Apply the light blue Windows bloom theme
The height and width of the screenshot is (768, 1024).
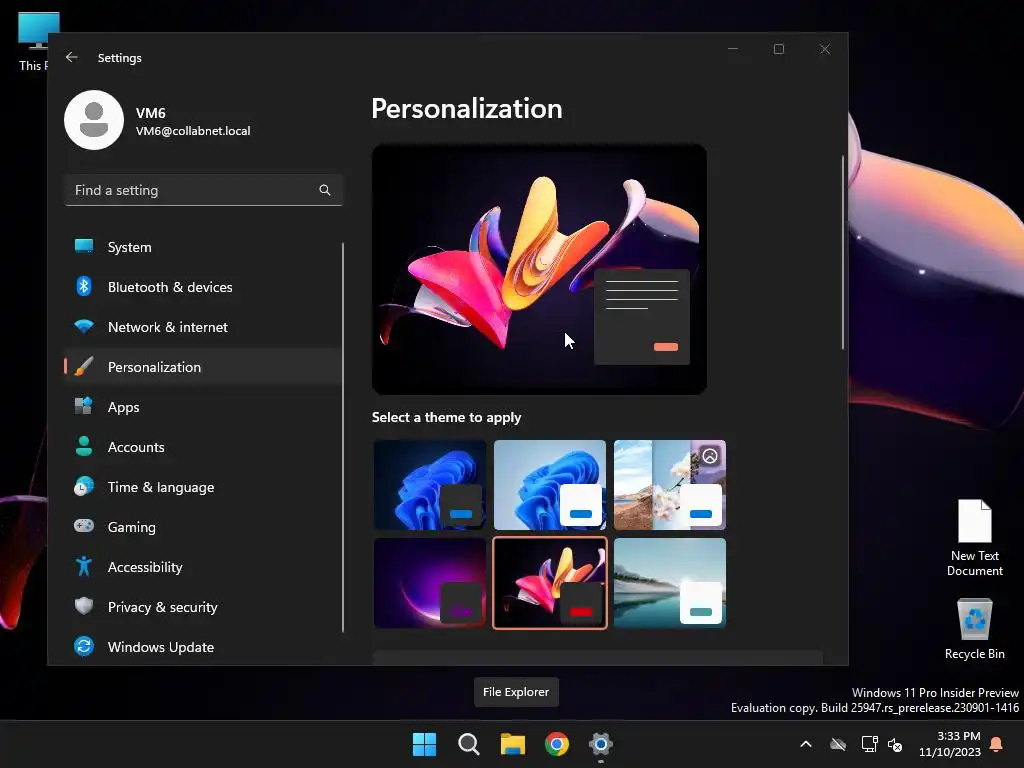[x=550, y=485]
